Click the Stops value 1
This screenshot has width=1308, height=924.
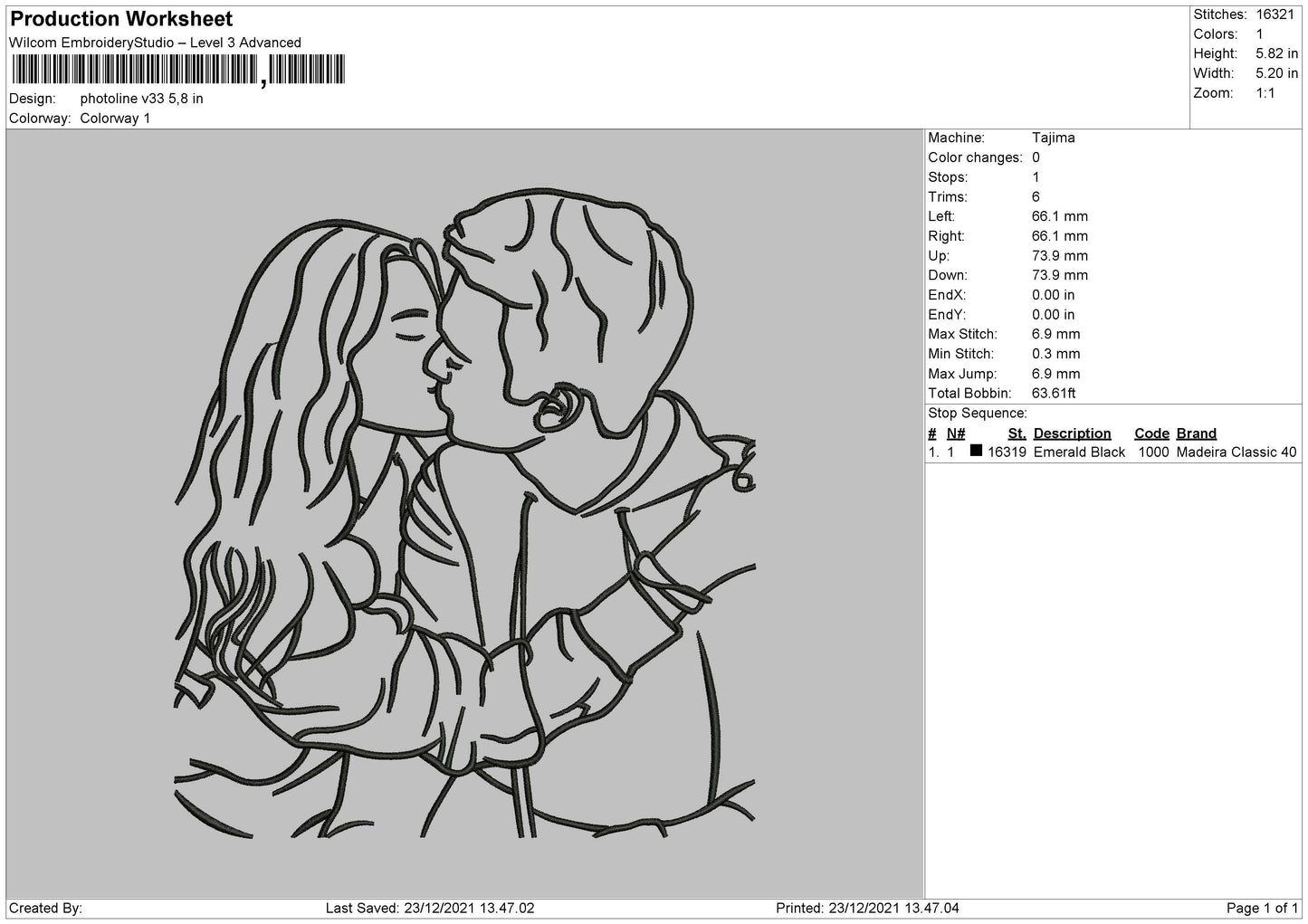click(1036, 177)
